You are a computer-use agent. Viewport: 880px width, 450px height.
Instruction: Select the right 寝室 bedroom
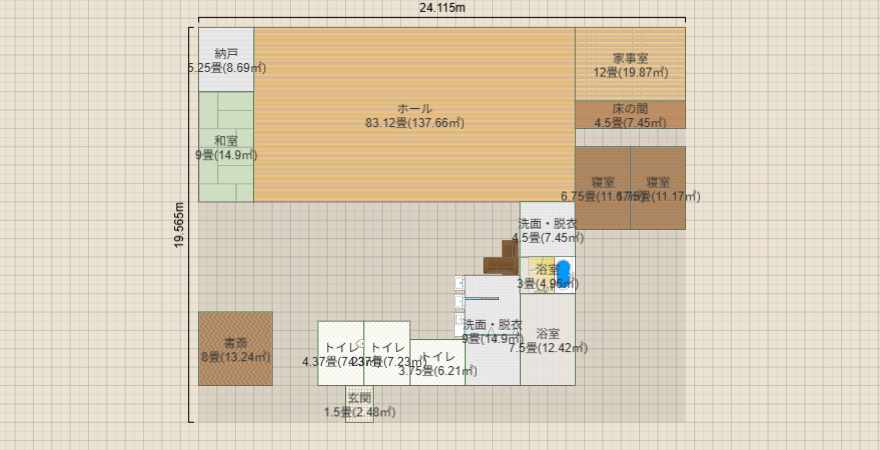658,188
